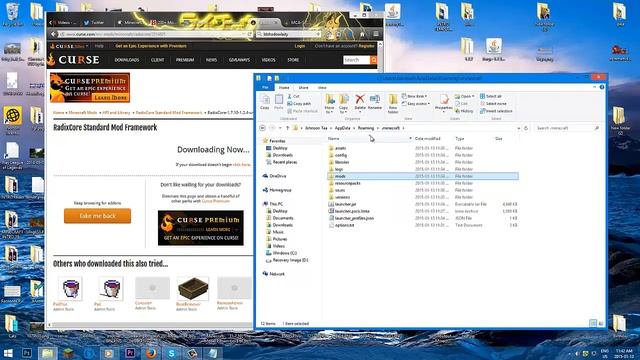Click the Windows Start button
Viewport: 640px width, 360px height.
8,353
